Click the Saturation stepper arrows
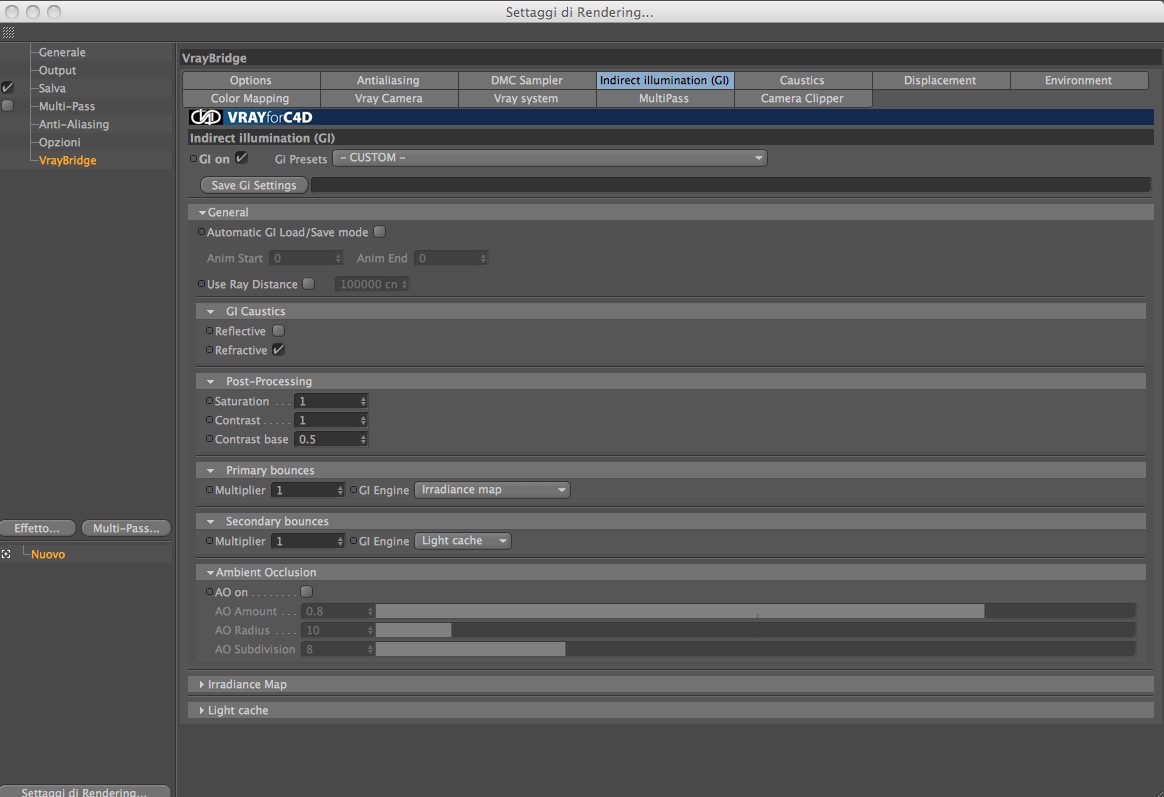1164x797 pixels. tap(363, 401)
